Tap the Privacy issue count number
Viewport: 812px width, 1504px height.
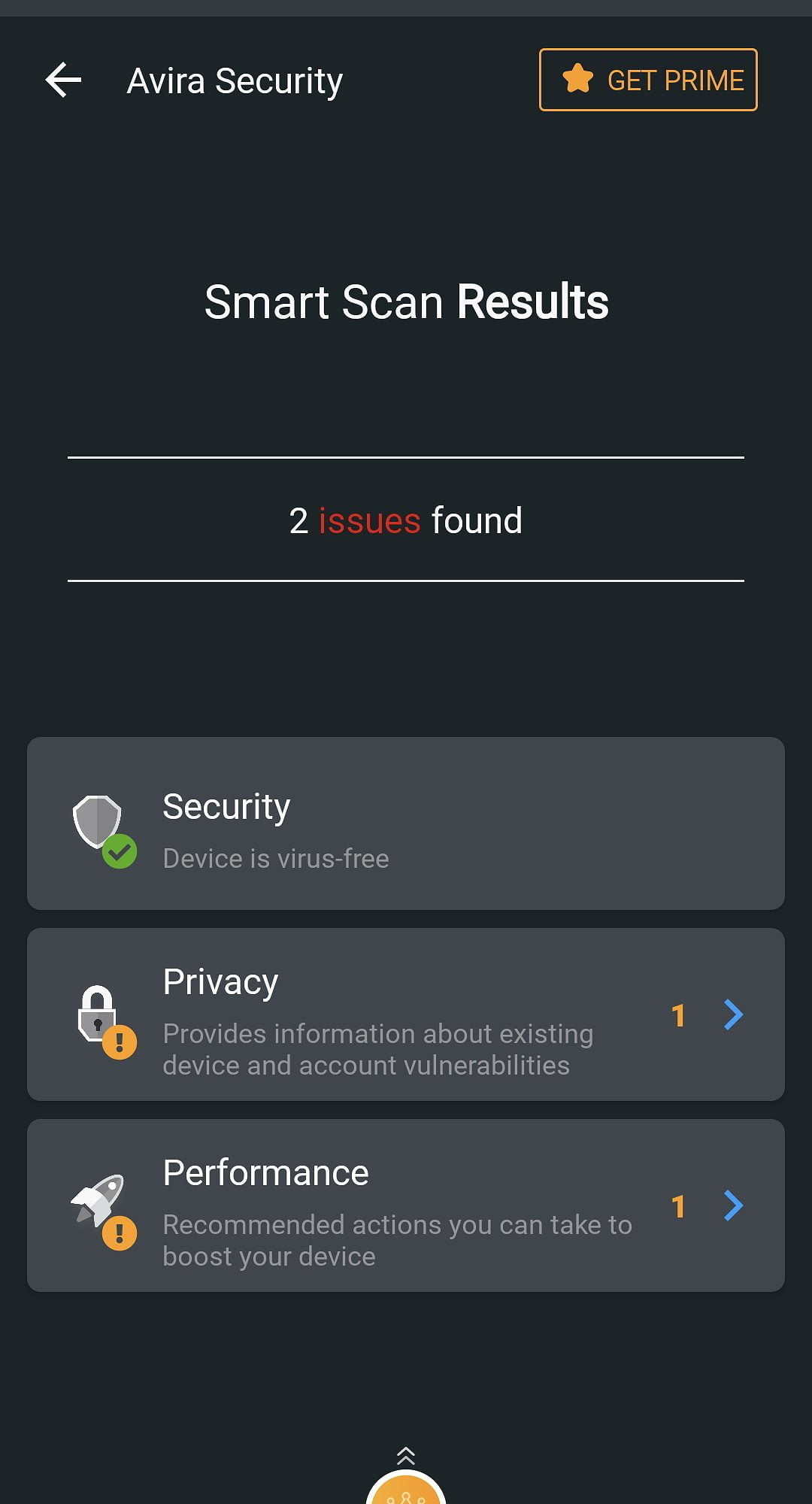click(x=678, y=1016)
